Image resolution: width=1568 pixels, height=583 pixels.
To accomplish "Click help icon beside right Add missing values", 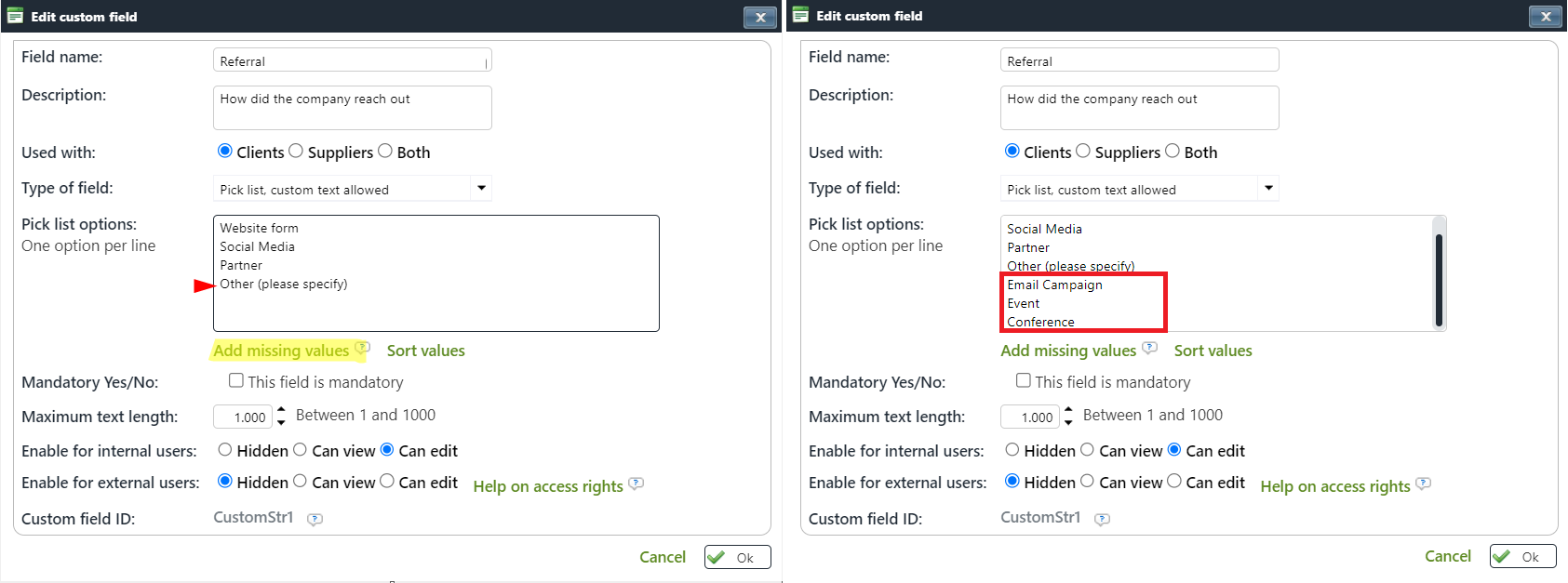I will [x=1150, y=348].
